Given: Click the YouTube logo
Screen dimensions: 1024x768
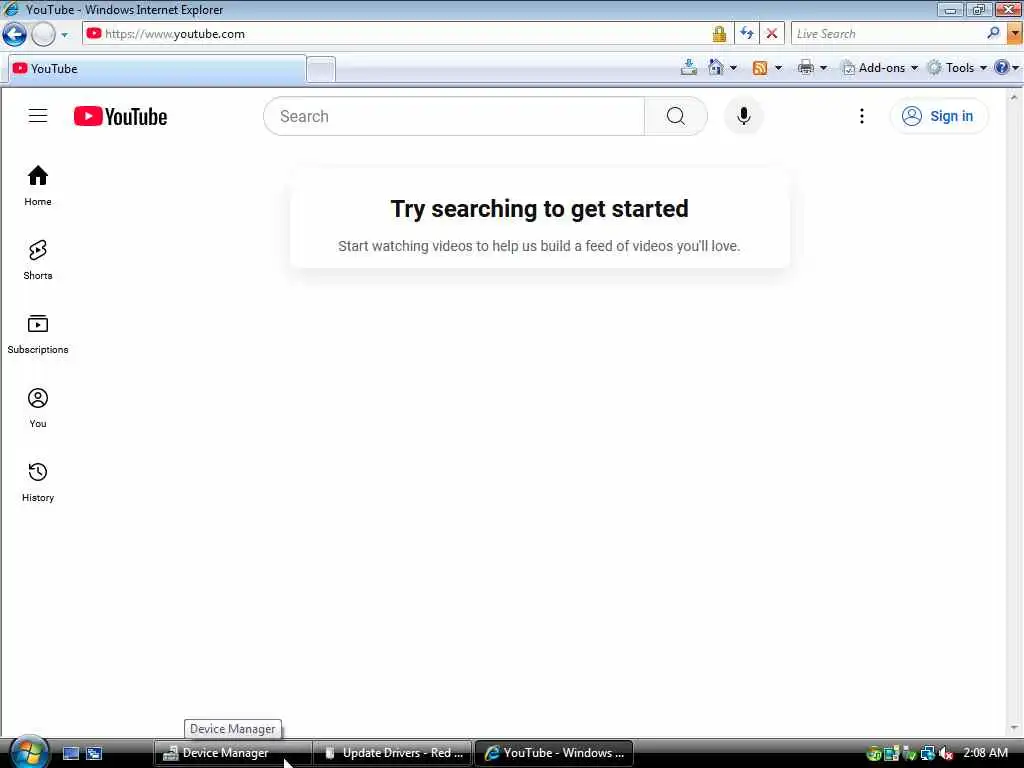Looking at the screenshot, I should [120, 116].
